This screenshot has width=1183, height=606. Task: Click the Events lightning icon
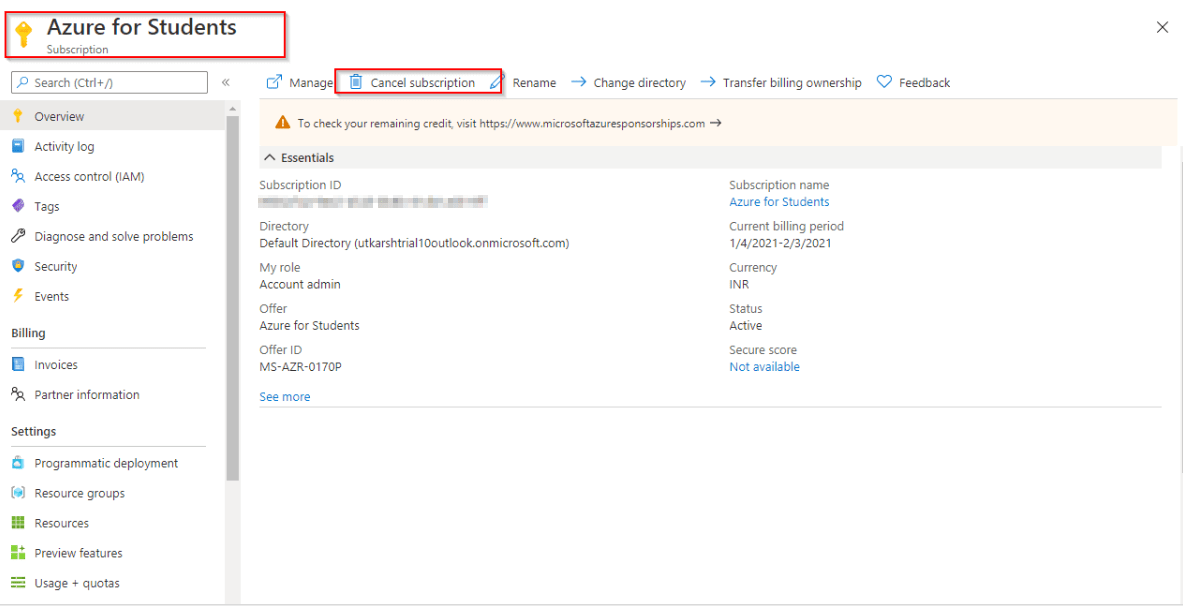[x=18, y=296]
